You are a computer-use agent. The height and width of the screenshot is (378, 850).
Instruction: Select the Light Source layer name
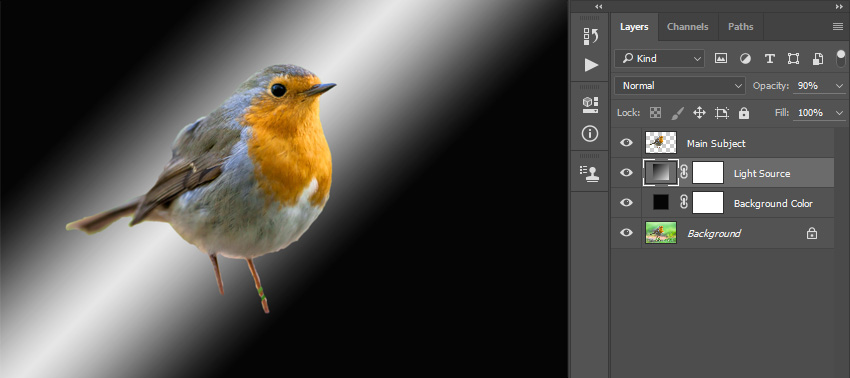[762, 174]
